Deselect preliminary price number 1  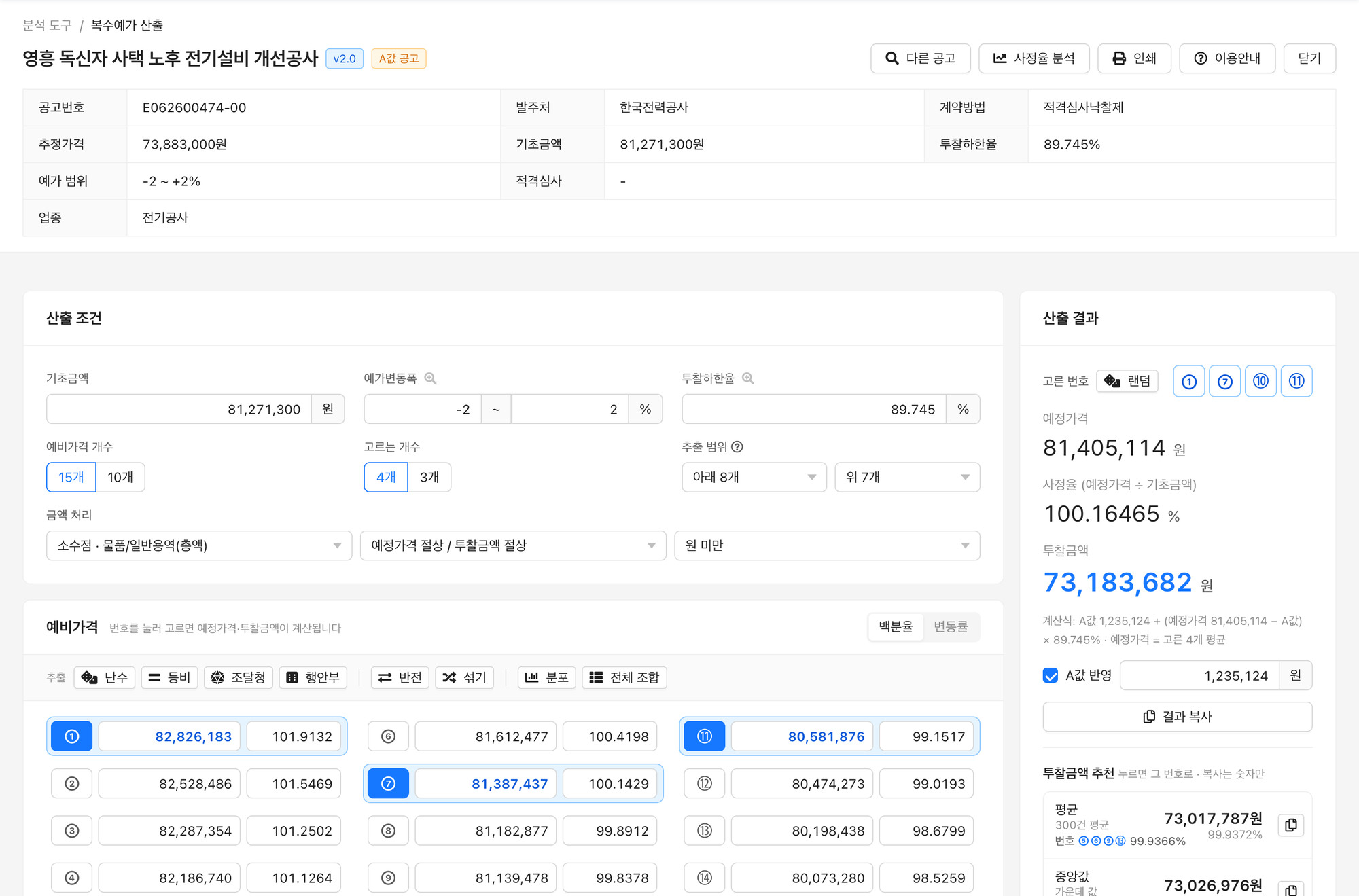(72, 736)
